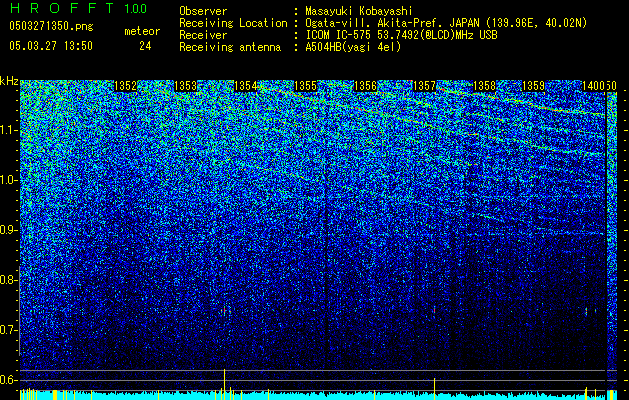
Task: Click the 1358 time marker
Action: coord(485,86)
